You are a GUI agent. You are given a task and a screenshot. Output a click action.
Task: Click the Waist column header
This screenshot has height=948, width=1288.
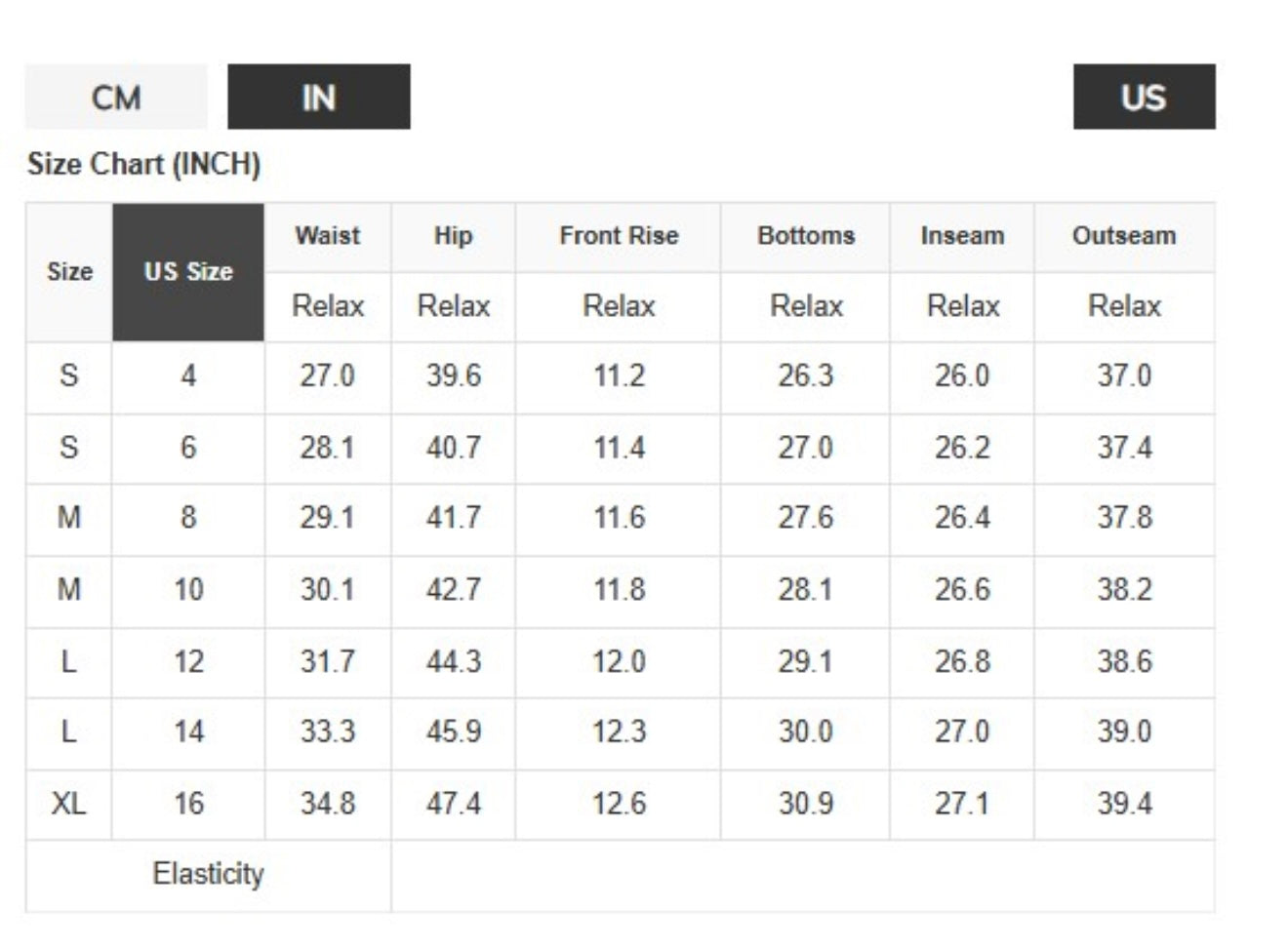point(328,237)
